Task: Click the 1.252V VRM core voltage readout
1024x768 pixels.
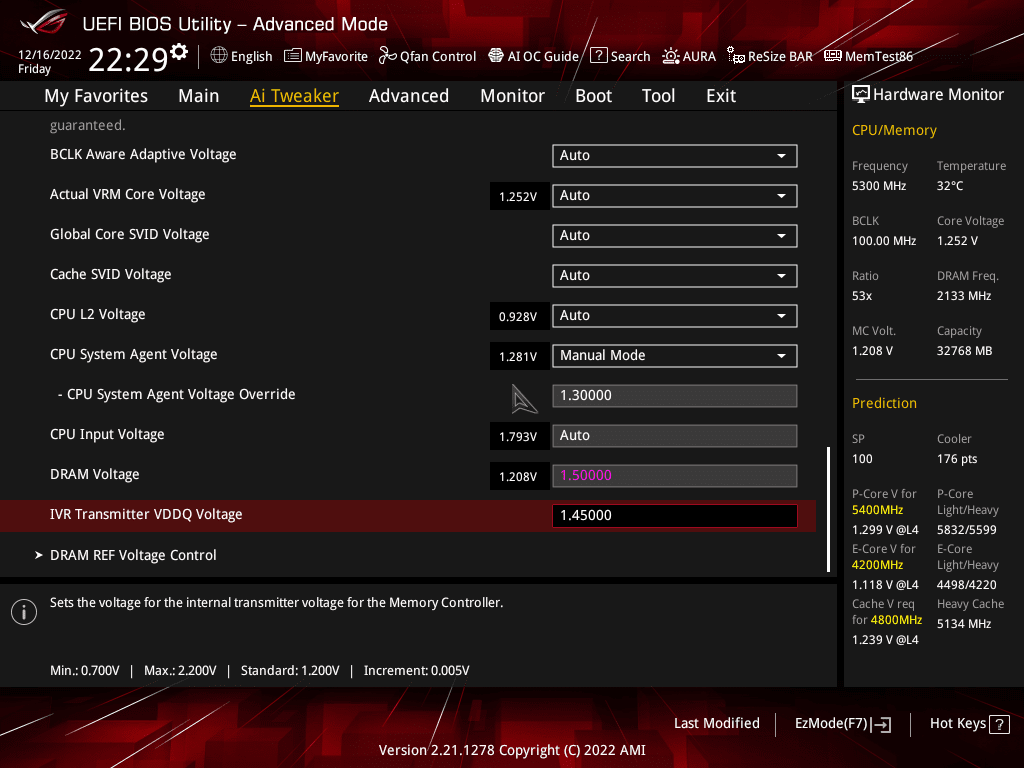Action: coord(519,197)
